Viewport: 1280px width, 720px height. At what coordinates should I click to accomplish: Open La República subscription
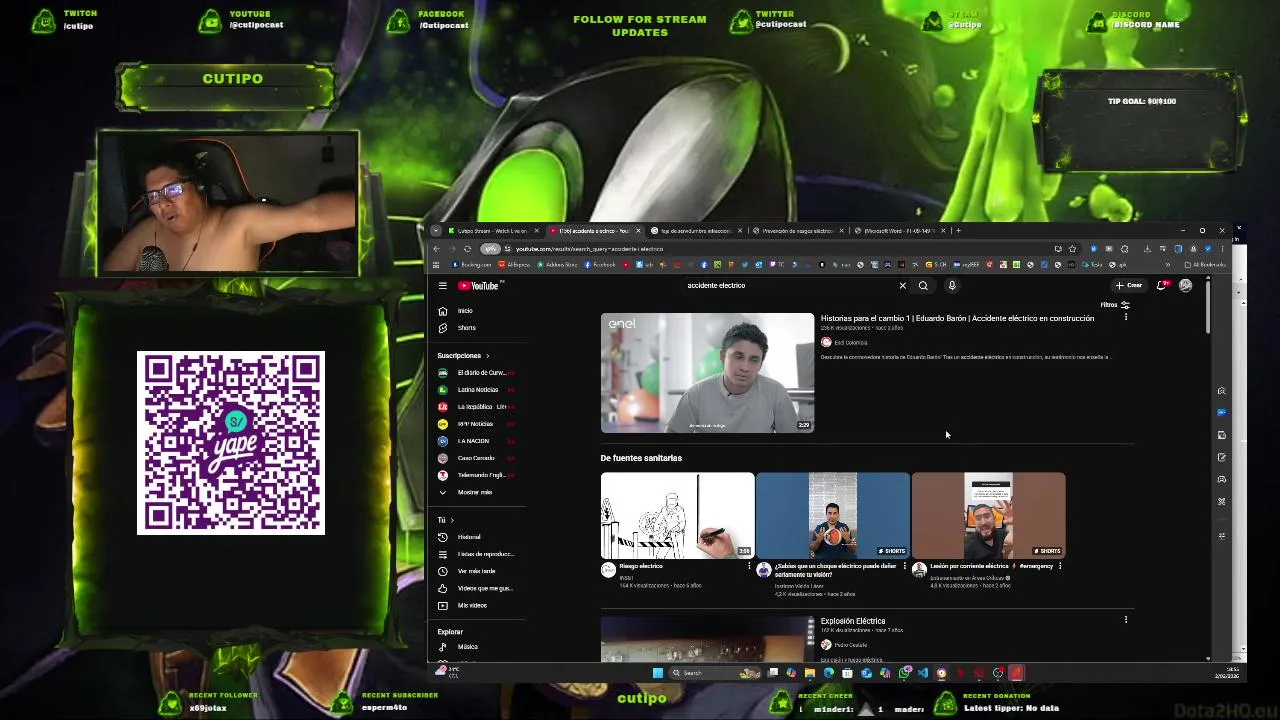pyautogui.click(x=477, y=407)
